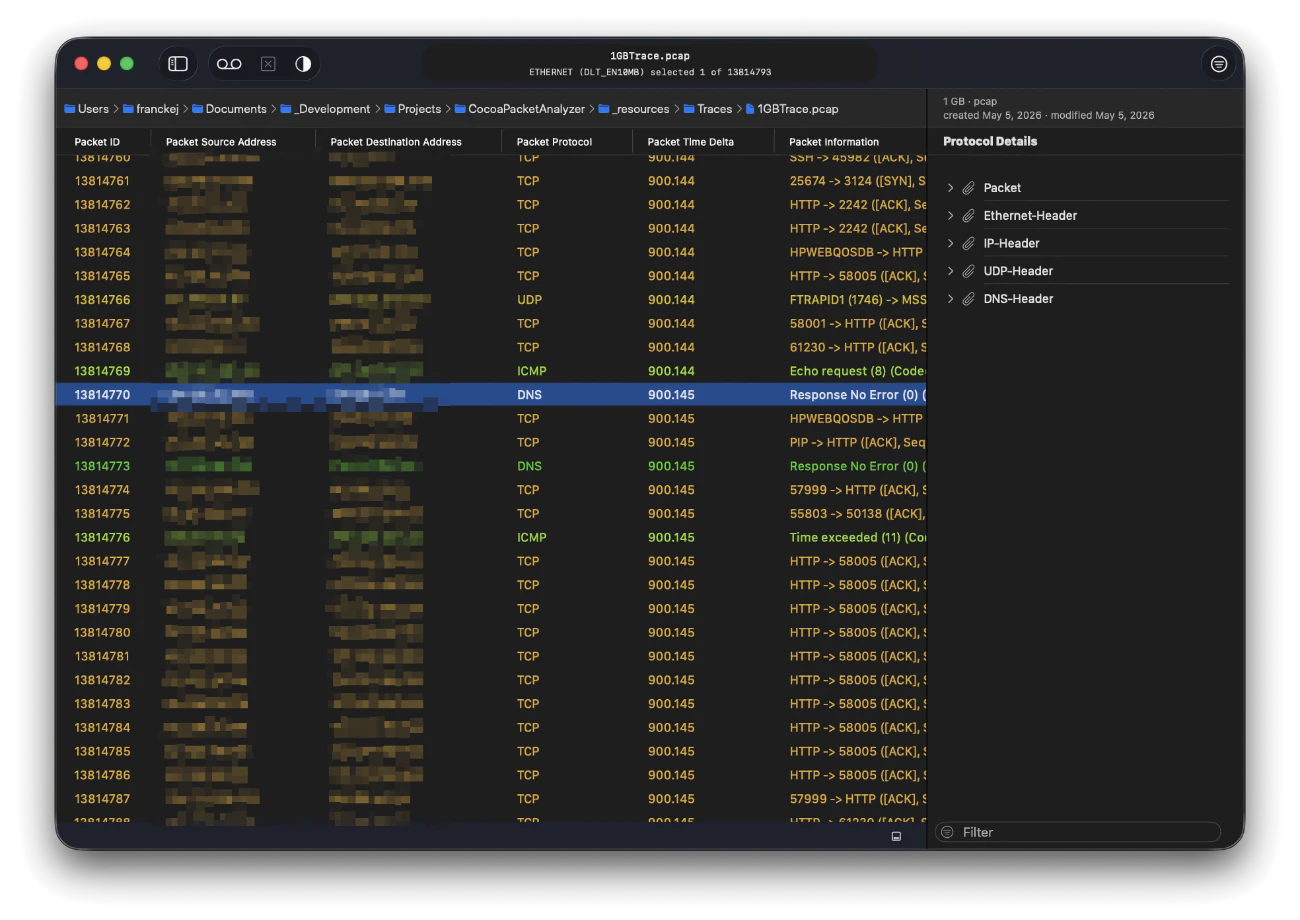
Task: Toggle the half-filled circle appearance icon
Action: 303,64
